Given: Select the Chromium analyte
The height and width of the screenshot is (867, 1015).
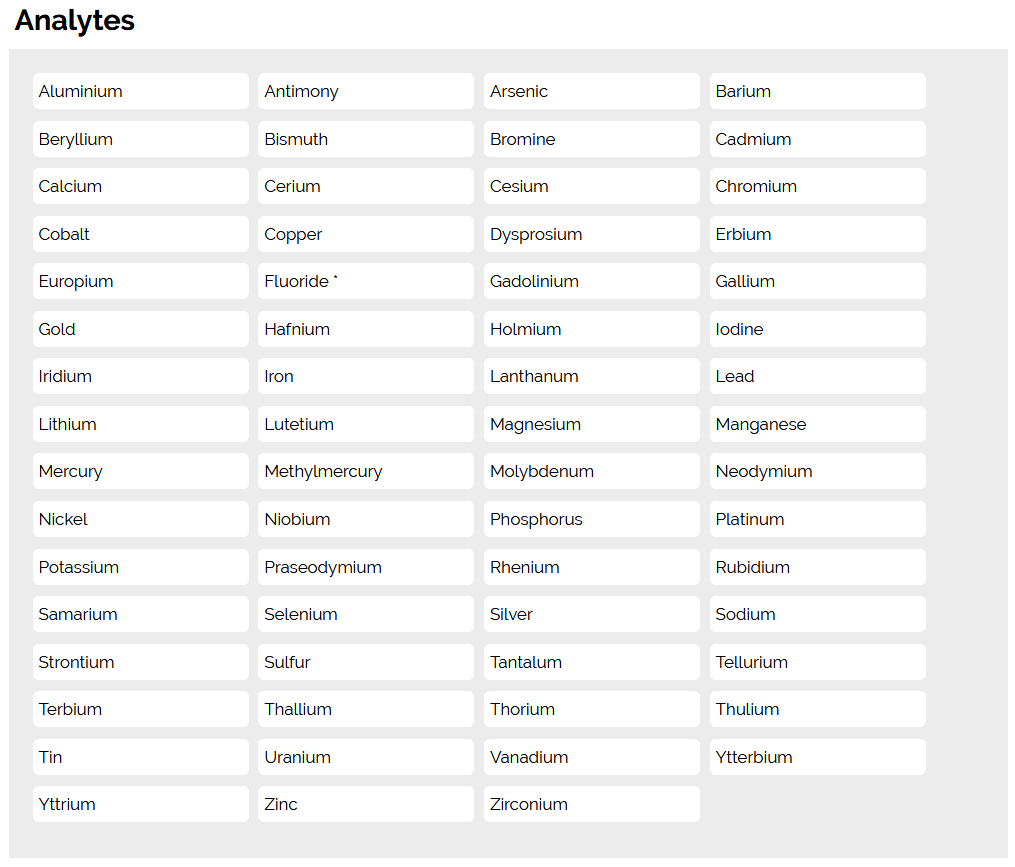Looking at the screenshot, I should coord(818,186).
